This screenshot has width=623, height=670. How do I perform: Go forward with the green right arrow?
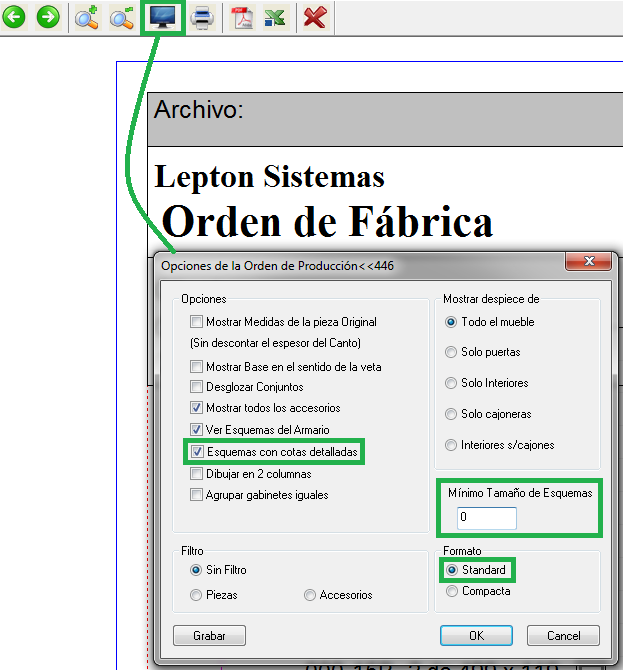pos(48,17)
